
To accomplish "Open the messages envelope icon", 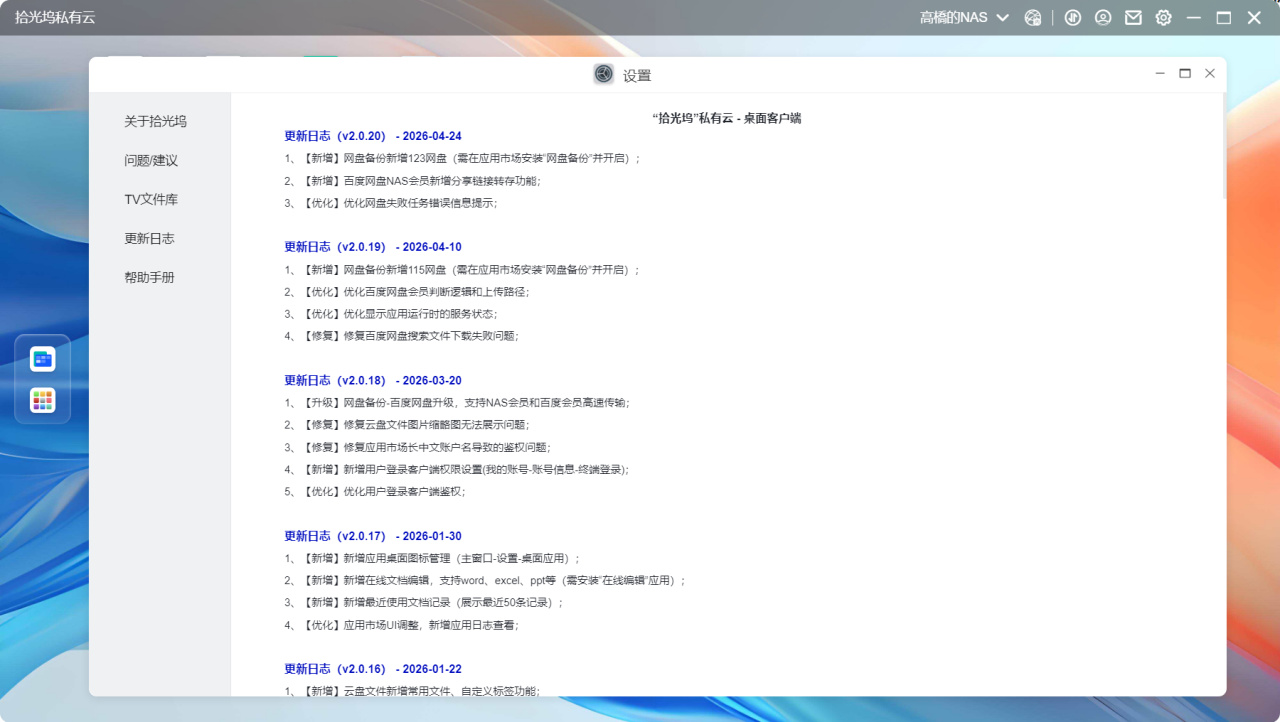I will 1133,18.
